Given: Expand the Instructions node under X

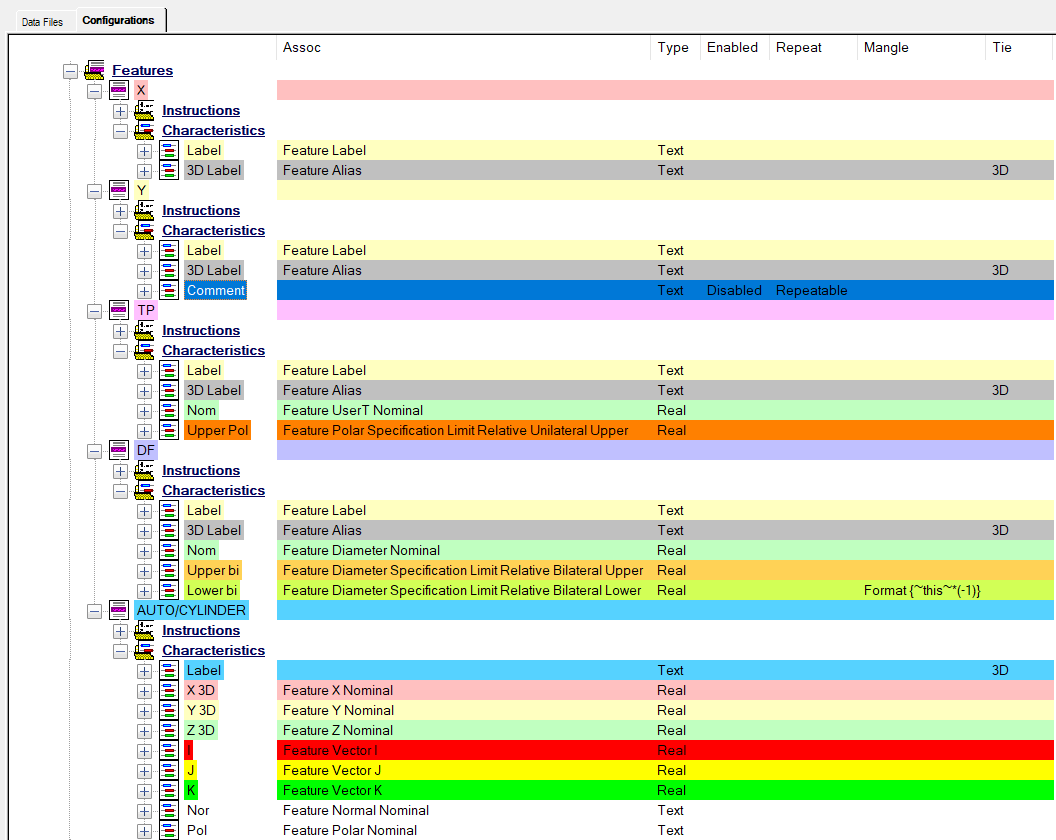Looking at the screenshot, I should (120, 110).
